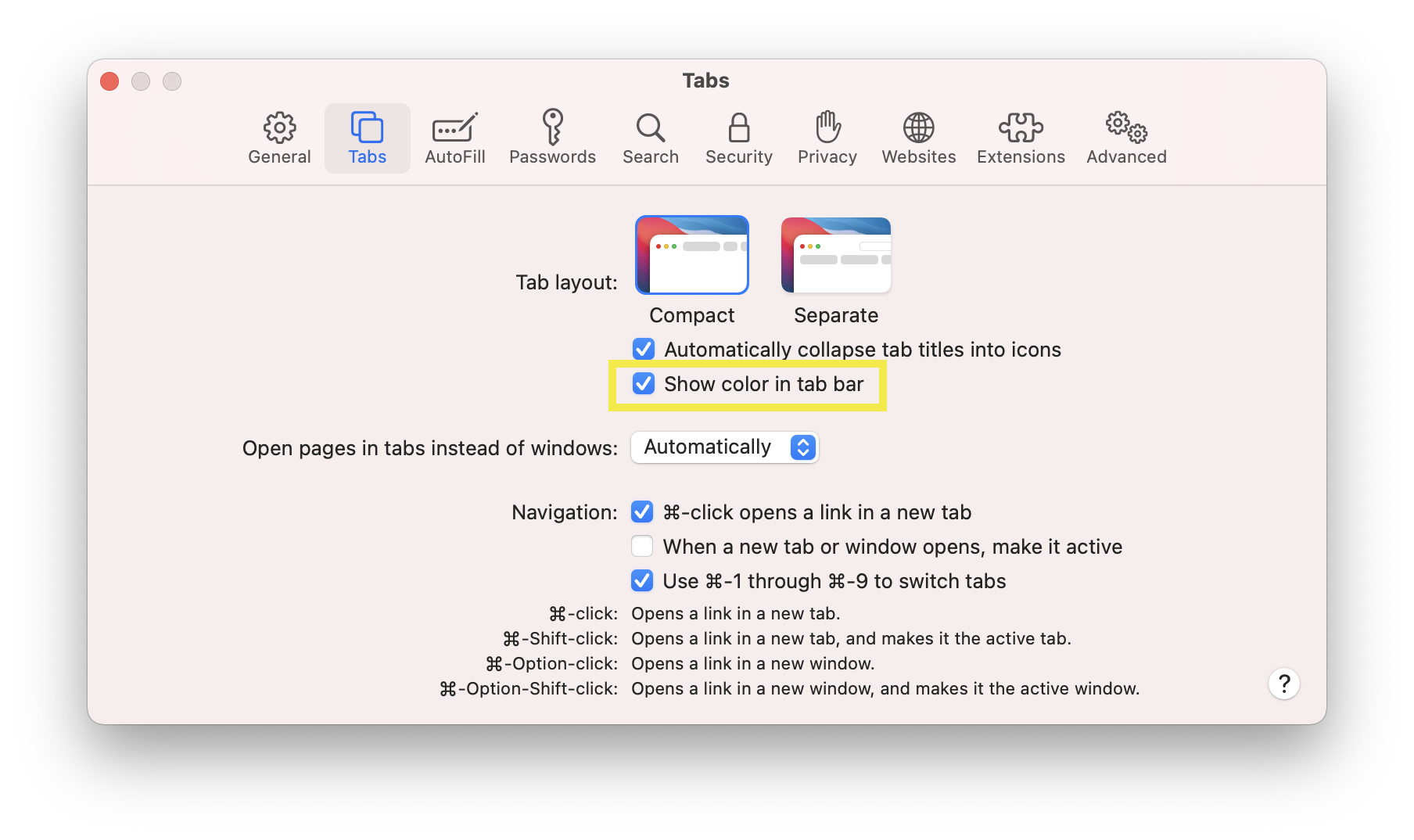Click the Navigation label
Viewport: 1414px width, 840px height.
[565, 512]
